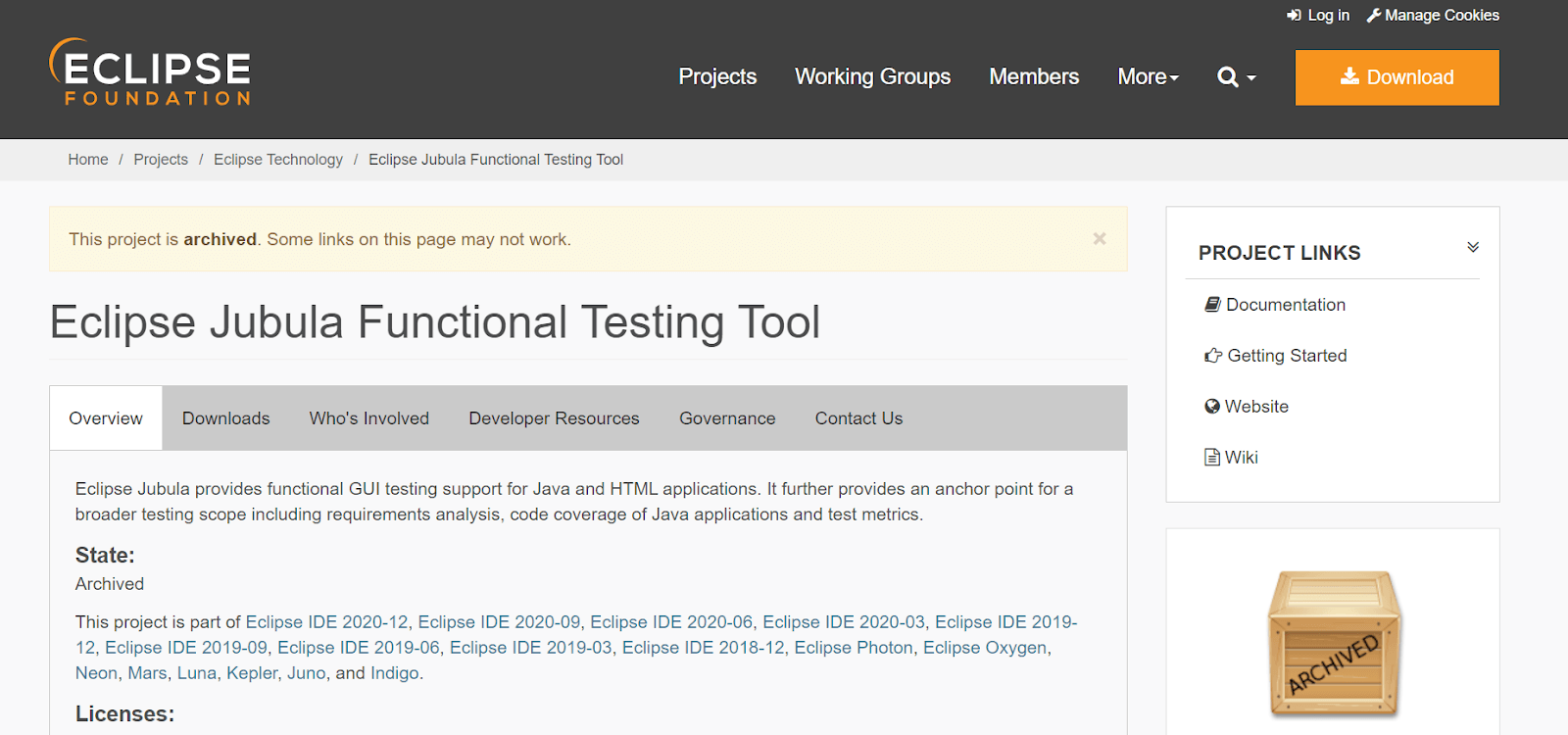The width and height of the screenshot is (1568, 735).
Task: Open Eclipse Technology breadcrumb link
Action: [x=278, y=160]
